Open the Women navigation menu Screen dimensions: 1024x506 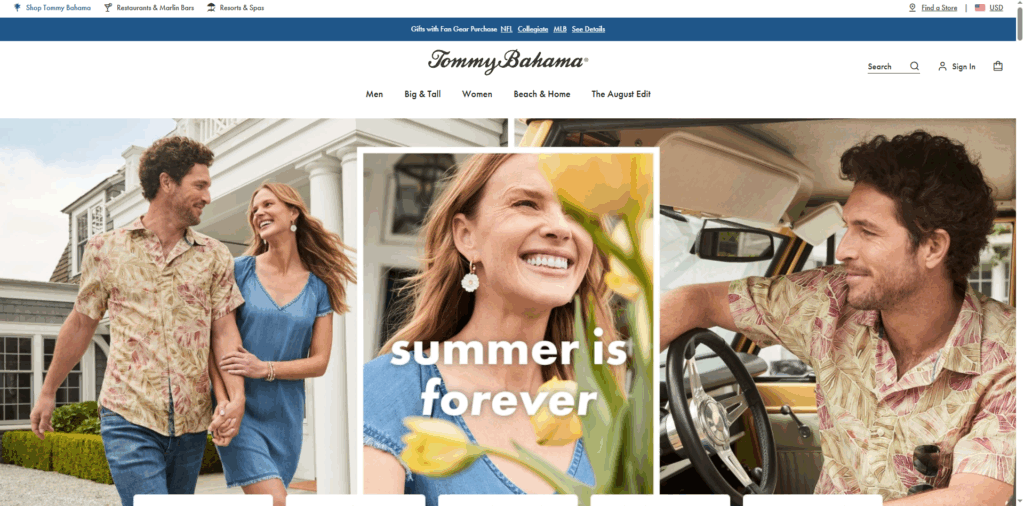[477, 94]
